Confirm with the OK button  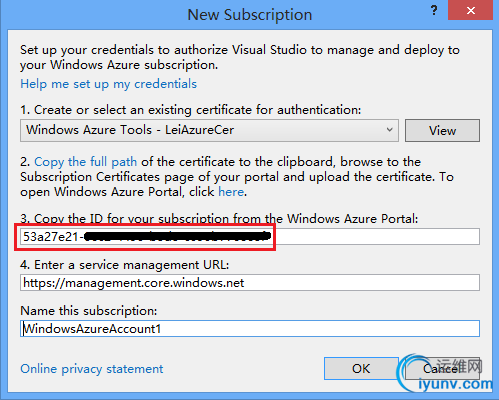point(361,369)
